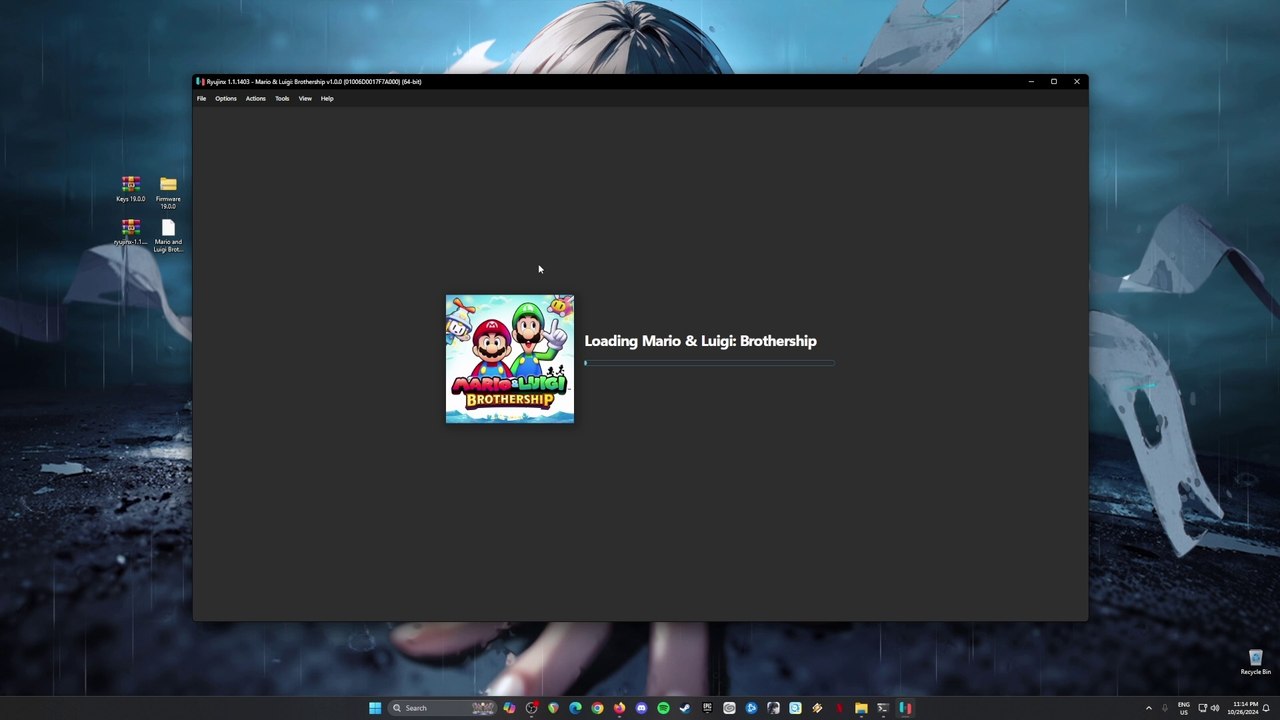Click the Ryujinx logo in the title bar

coord(201,82)
